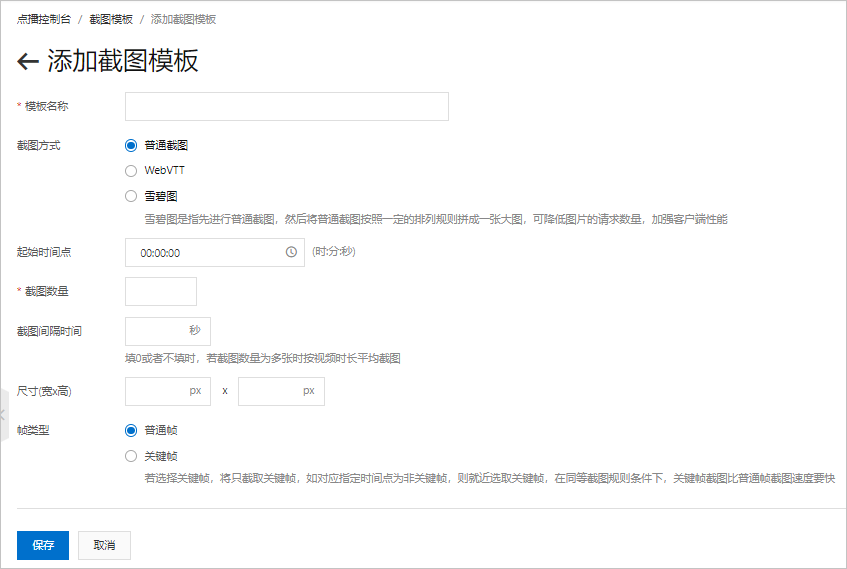Click the 关键帧 description text
This screenshot has width=847, height=569.
490,478
